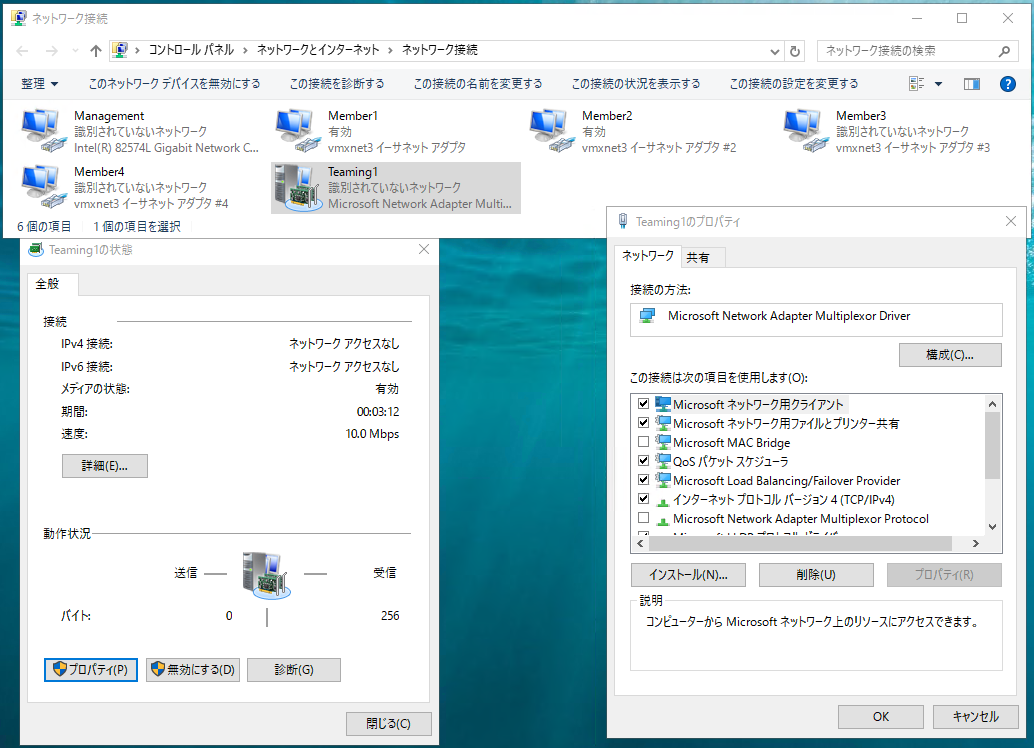Click このネットワーク デバイスを無効にする command

pos(174,84)
